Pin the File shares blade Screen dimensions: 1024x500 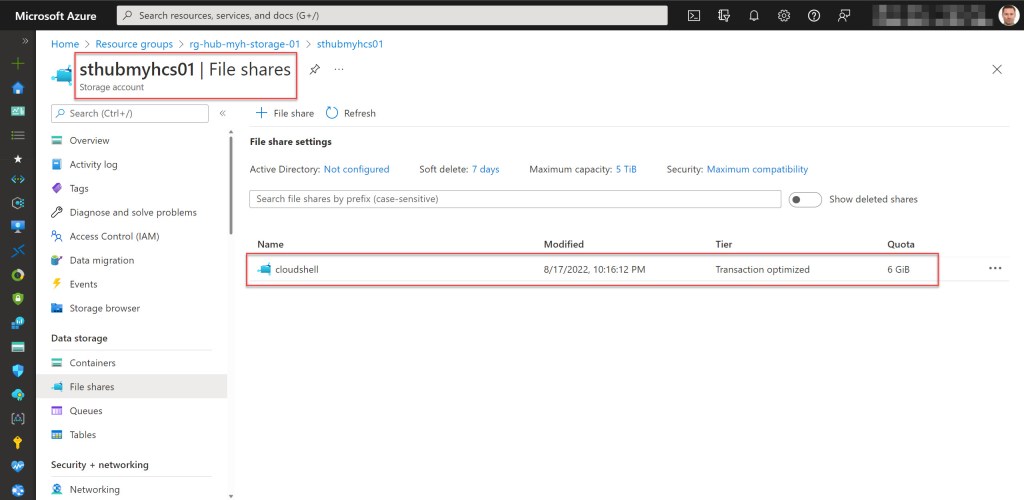314,69
